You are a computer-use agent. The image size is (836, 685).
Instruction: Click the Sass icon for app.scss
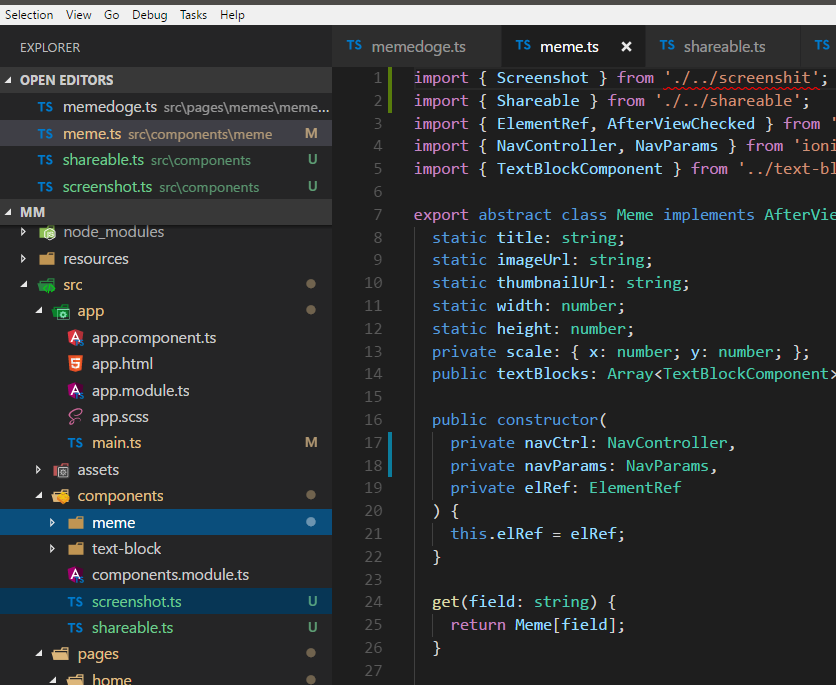click(x=74, y=416)
